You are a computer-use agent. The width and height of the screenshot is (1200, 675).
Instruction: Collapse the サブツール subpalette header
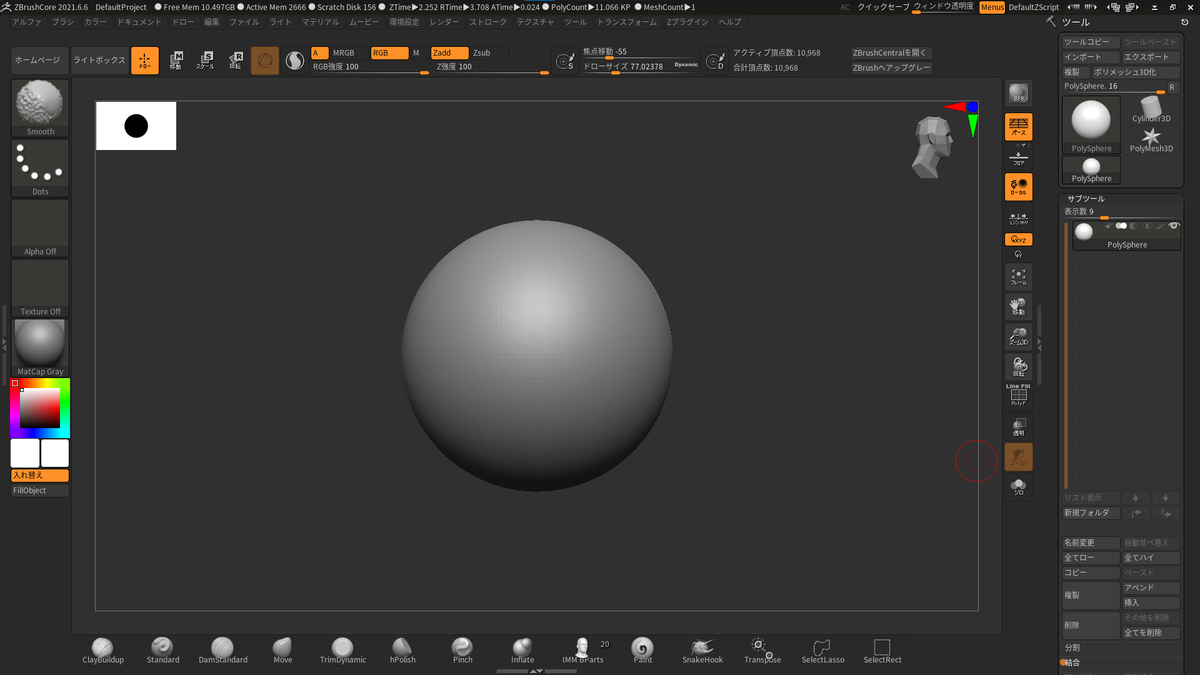pos(1085,199)
